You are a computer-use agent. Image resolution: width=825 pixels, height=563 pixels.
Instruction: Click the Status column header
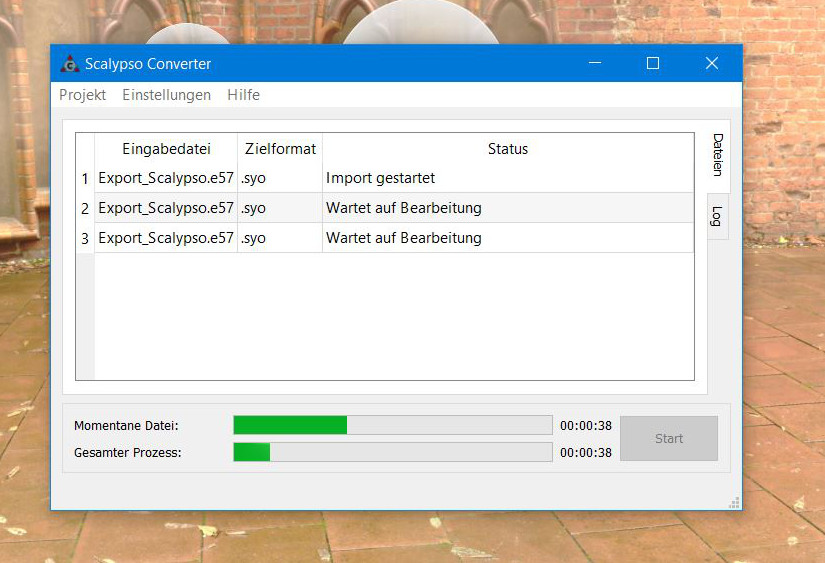(x=508, y=149)
